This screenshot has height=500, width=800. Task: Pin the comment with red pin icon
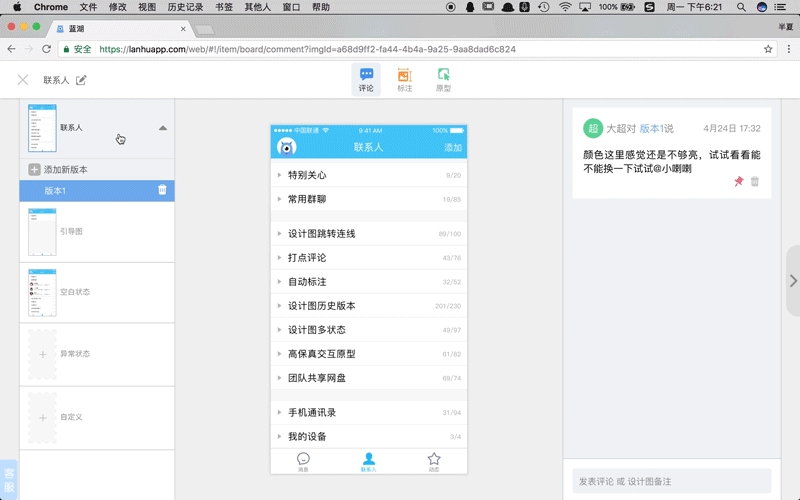tap(738, 181)
